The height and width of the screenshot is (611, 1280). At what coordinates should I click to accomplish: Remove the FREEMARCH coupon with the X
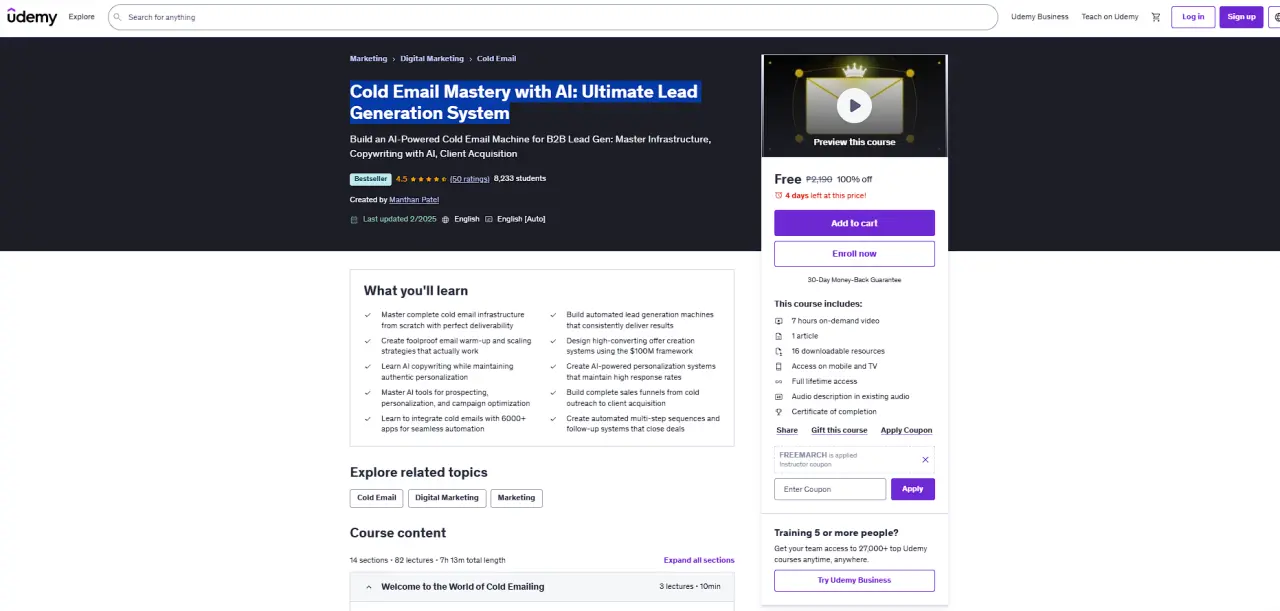(925, 460)
